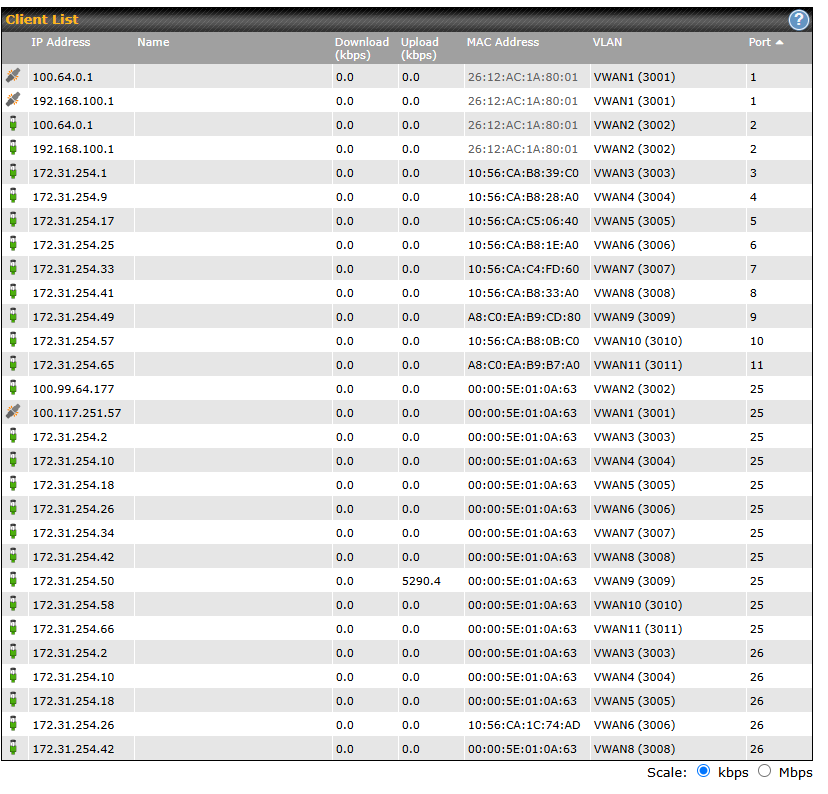Screen dimensions: 828x794
Task: Click MAC address 10:56:CA:1C:74:AD
Action: pos(524,725)
